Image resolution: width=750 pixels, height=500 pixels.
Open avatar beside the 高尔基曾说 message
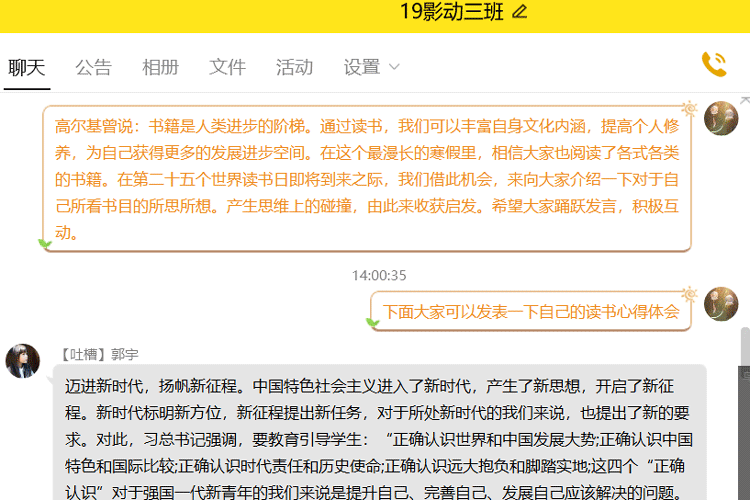pos(721,118)
